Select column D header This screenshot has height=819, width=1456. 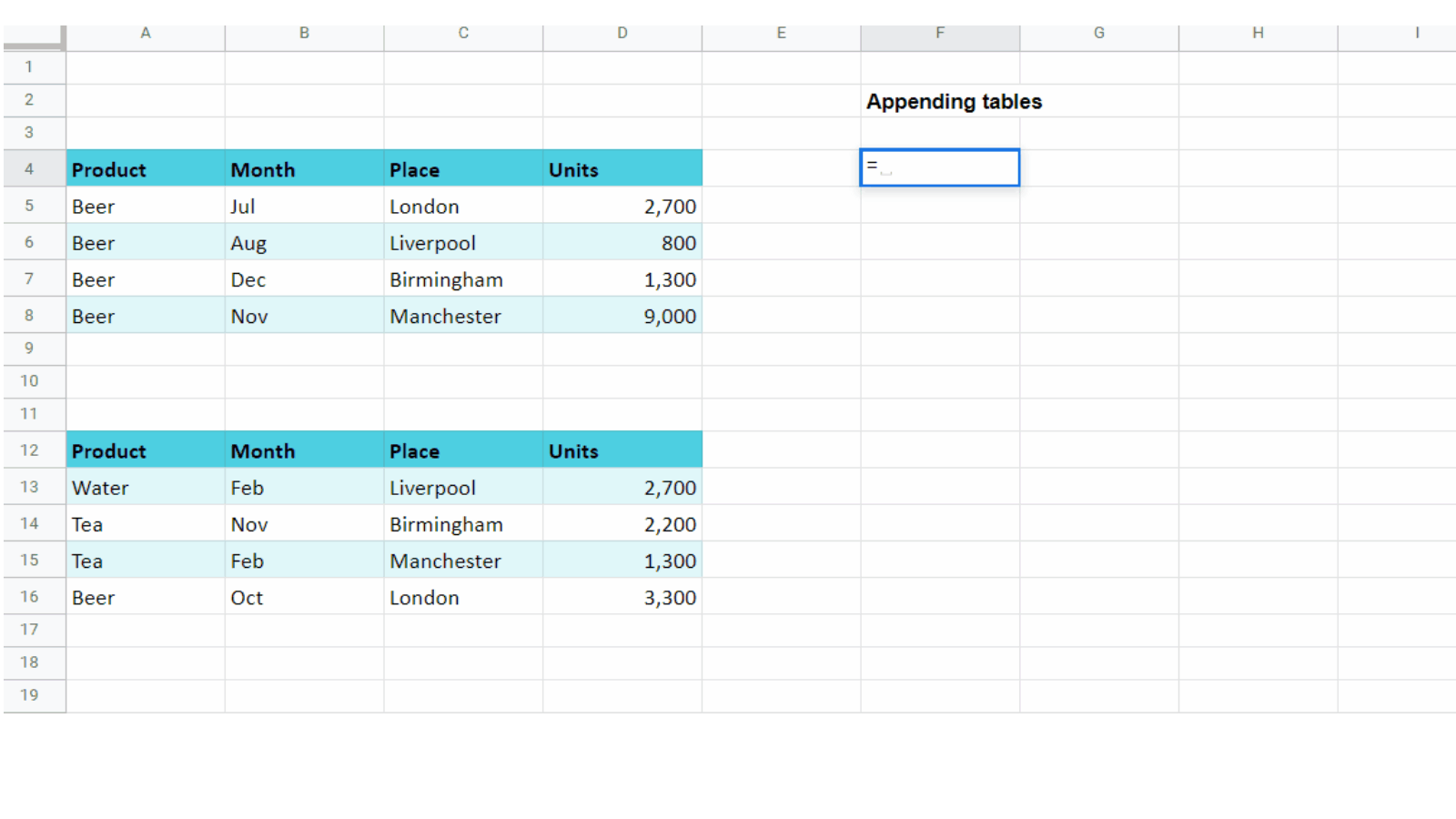(622, 34)
